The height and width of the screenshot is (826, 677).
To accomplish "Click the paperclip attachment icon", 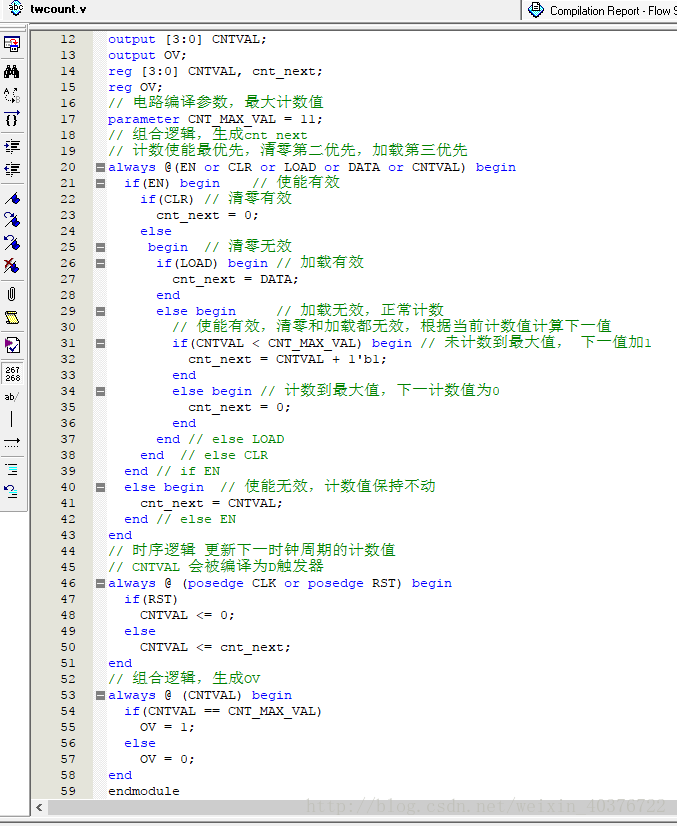I will tap(12, 294).
